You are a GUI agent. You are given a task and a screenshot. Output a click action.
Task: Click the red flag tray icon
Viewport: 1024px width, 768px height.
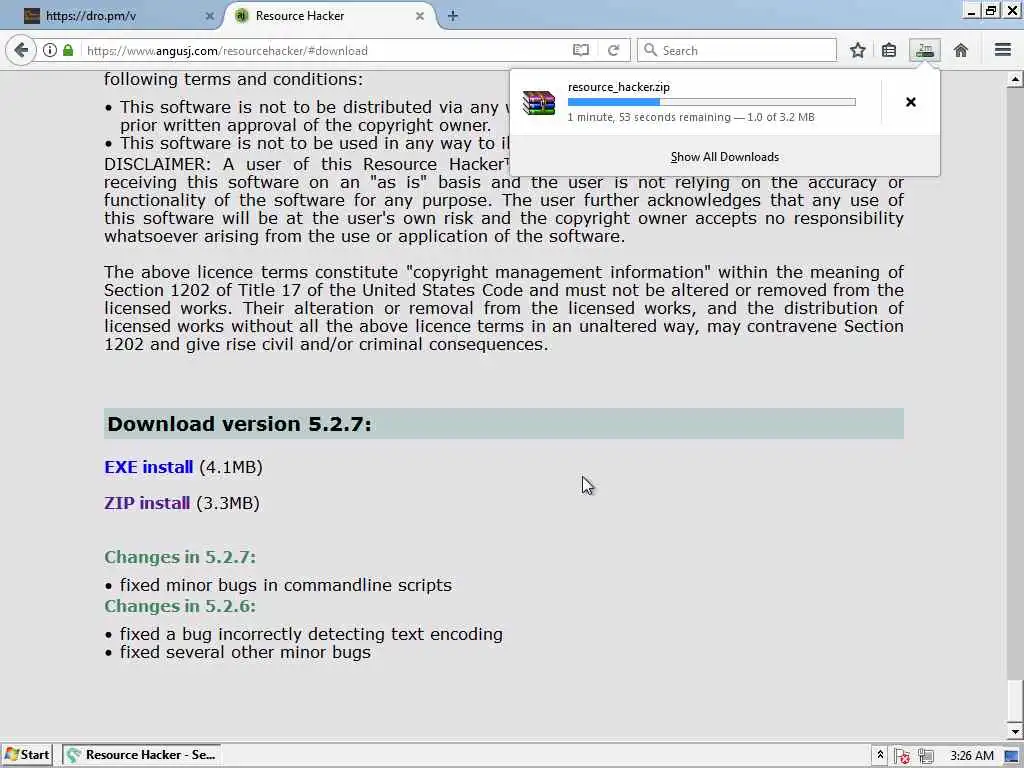903,756
